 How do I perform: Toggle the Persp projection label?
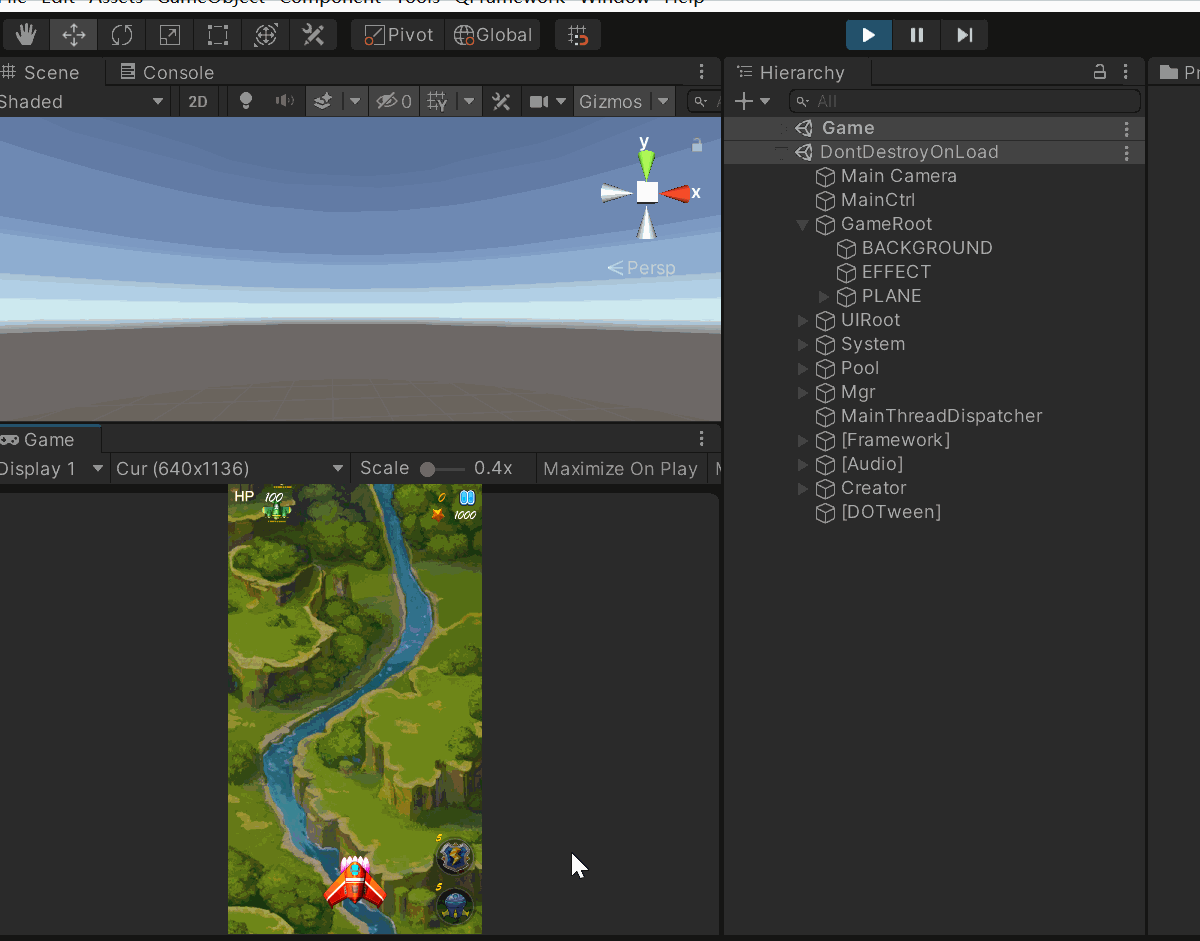click(641, 268)
